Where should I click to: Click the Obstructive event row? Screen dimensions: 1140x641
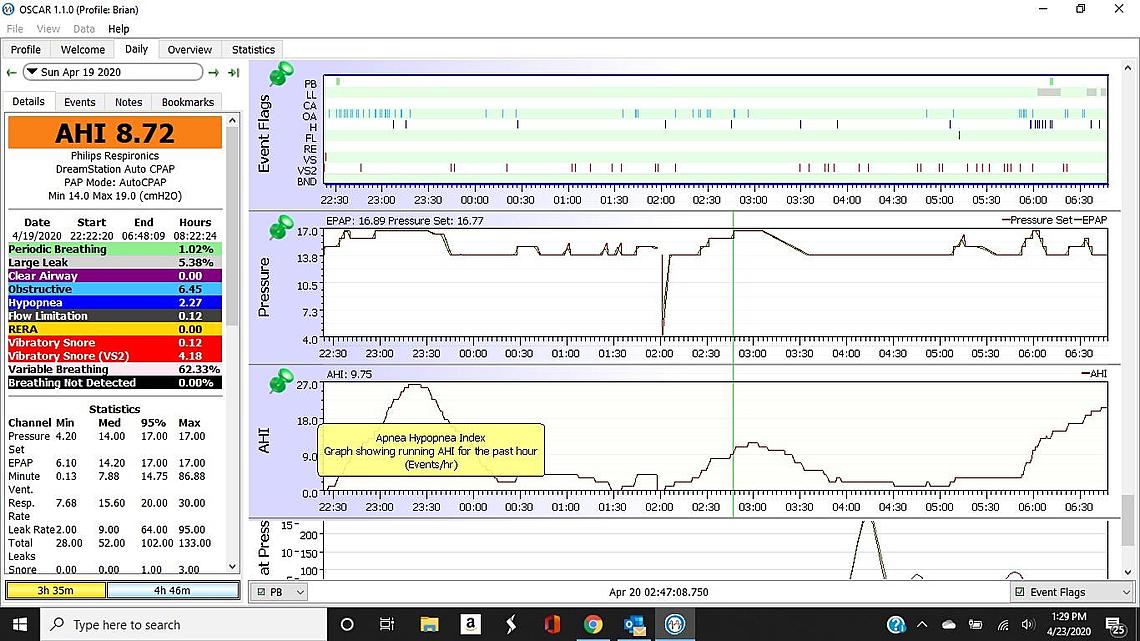coord(115,289)
